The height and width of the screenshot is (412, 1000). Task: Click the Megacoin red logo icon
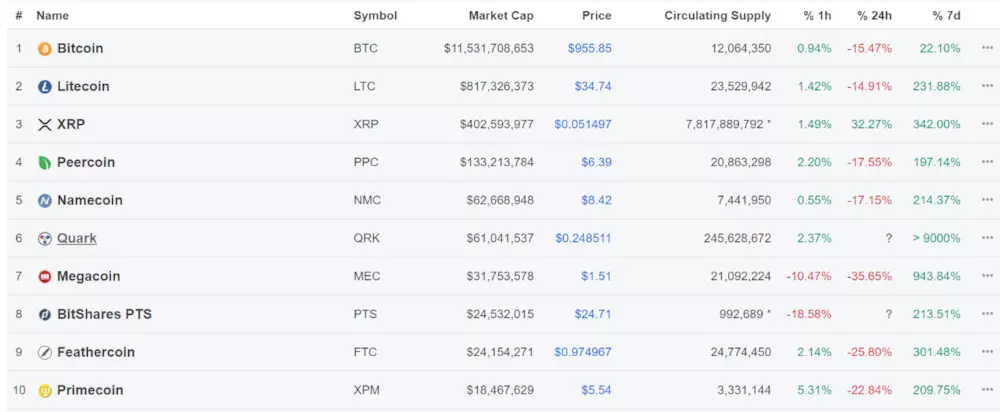click(45, 276)
